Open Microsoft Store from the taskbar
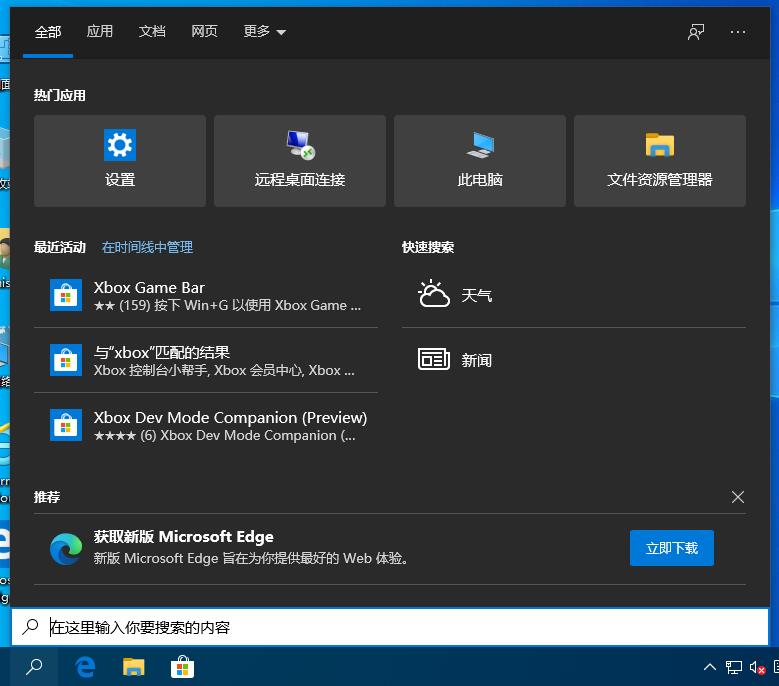 (x=181, y=667)
